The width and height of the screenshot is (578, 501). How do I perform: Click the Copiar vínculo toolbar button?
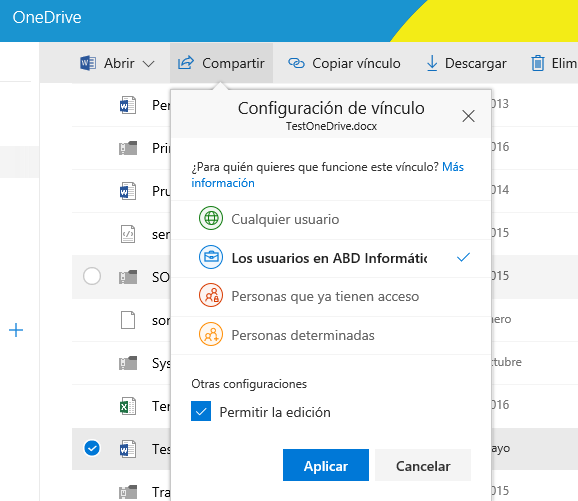pos(344,63)
